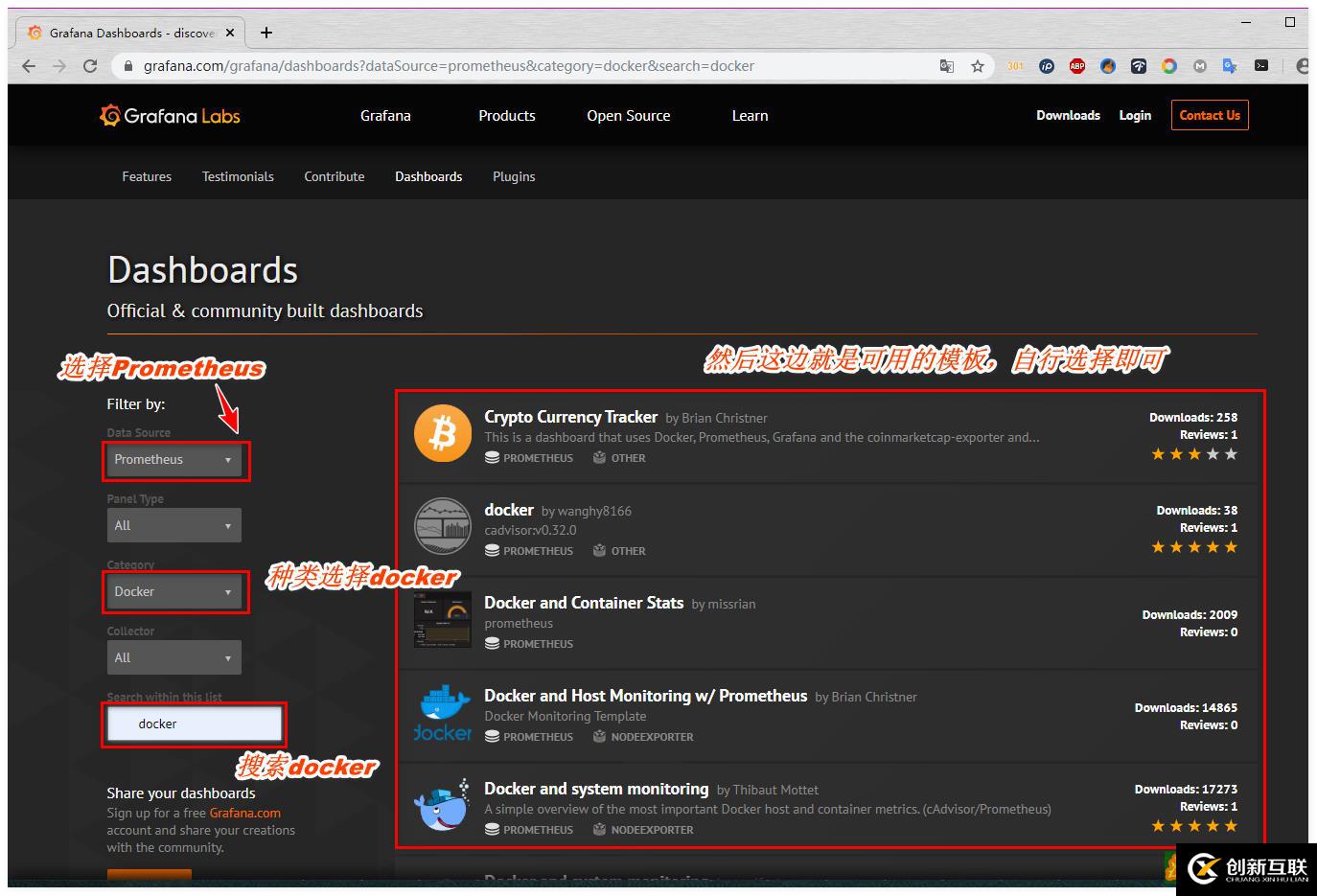Open a new browser tab with the plus icon
The width and height of the screenshot is (1317, 896).
point(266,33)
